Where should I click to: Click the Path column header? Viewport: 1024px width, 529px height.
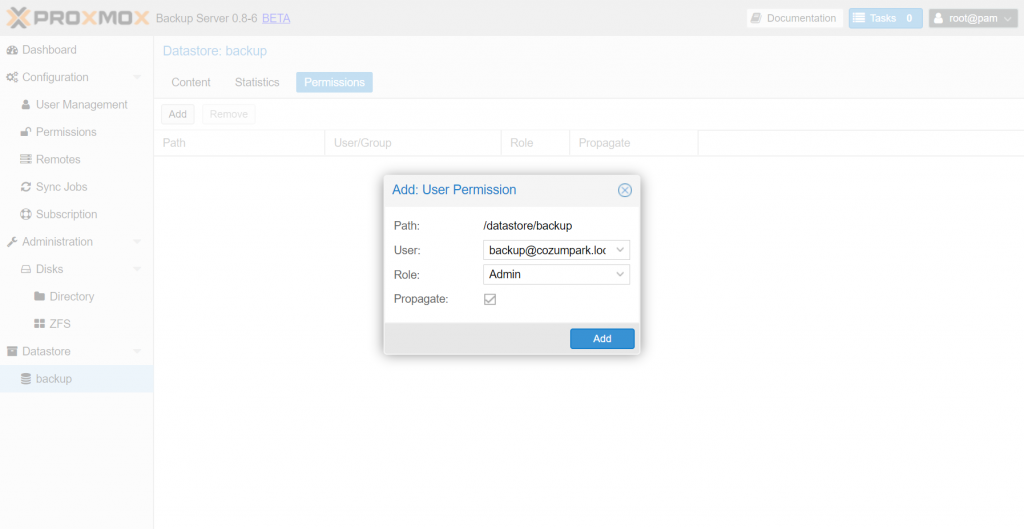tap(239, 143)
